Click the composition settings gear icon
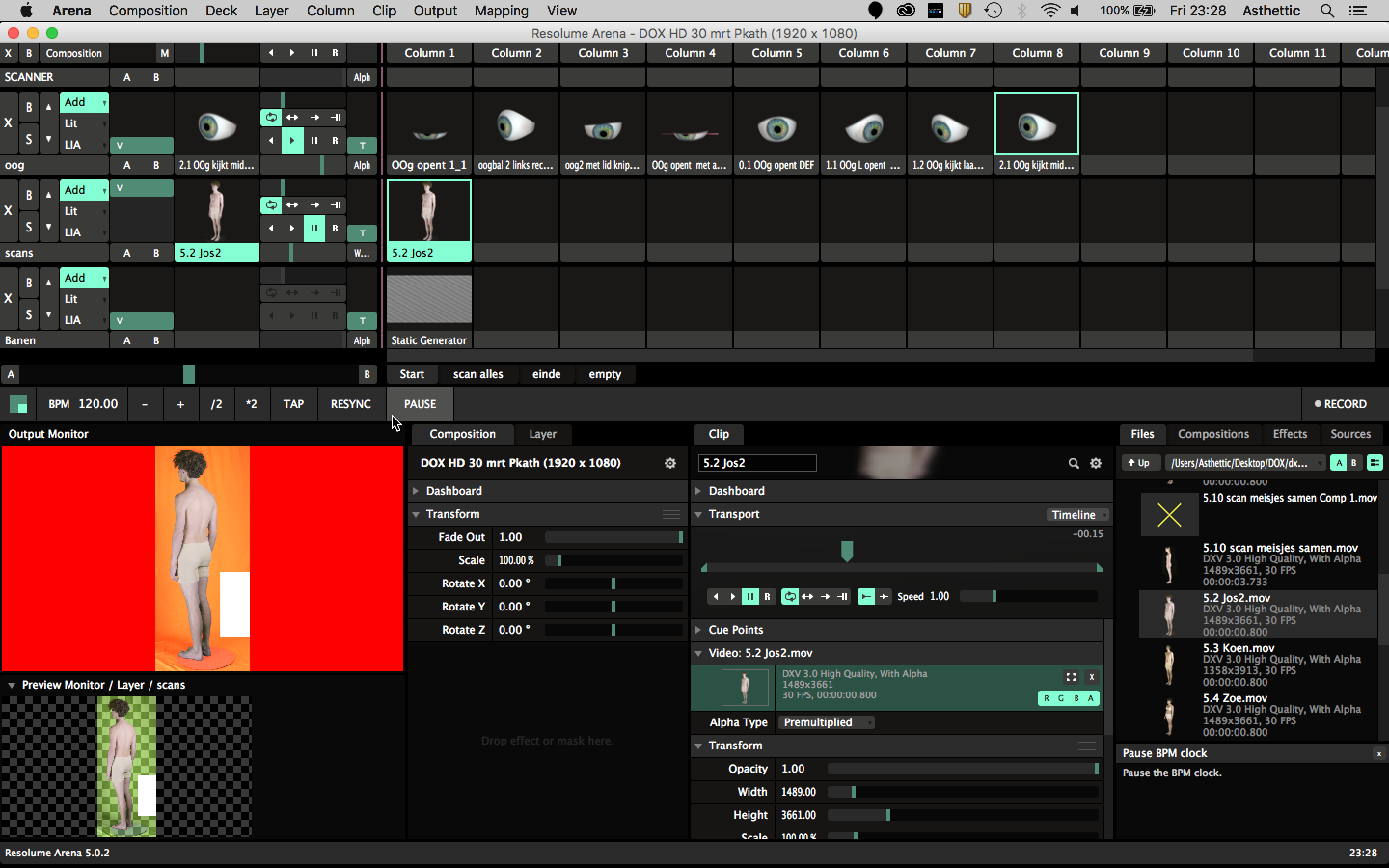The height and width of the screenshot is (868, 1389). (x=670, y=463)
